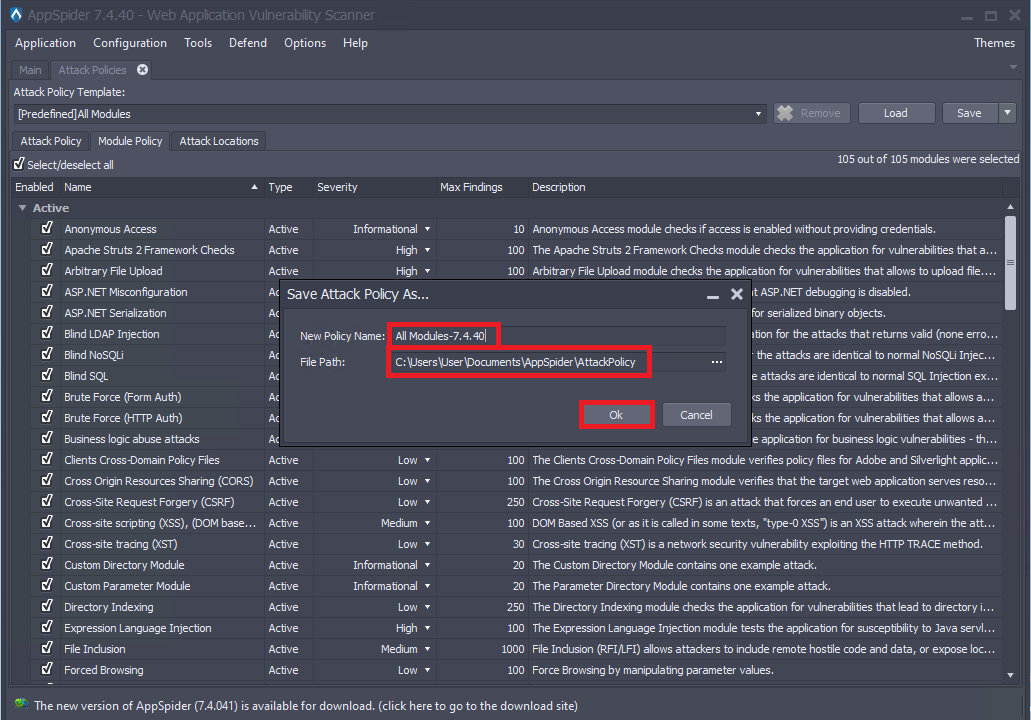Image resolution: width=1031 pixels, height=720 pixels.
Task: Confirm saving with the Ok button
Action: [x=616, y=415]
